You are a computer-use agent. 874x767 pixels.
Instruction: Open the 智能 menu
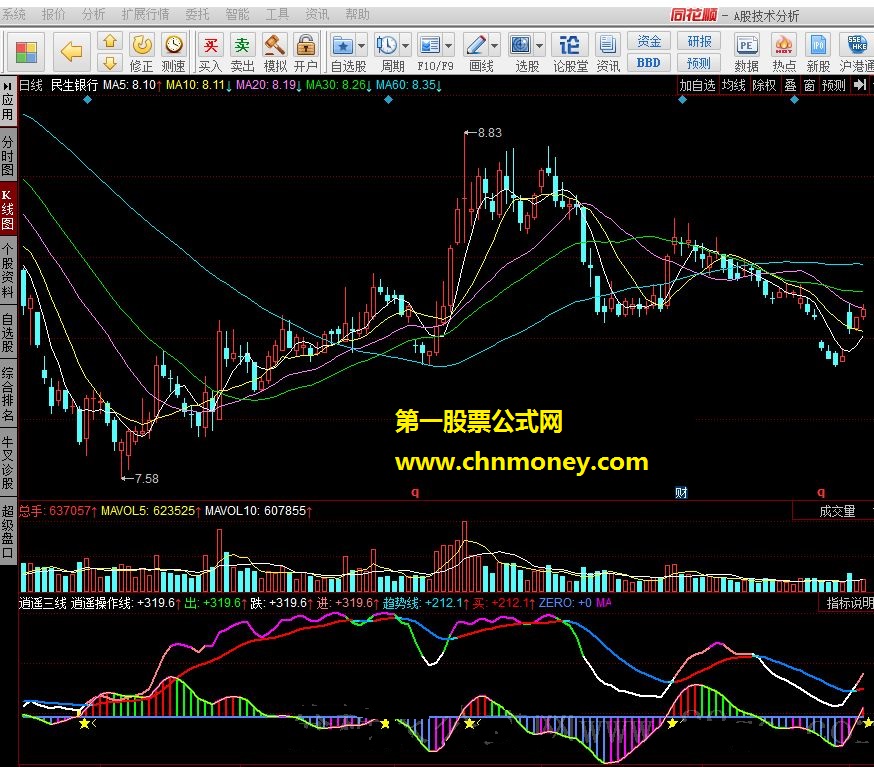[x=237, y=14]
